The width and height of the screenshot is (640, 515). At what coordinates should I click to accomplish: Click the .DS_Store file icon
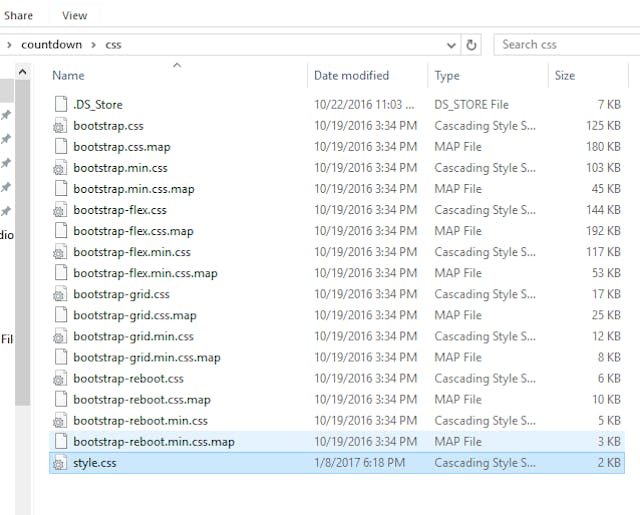(60, 104)
